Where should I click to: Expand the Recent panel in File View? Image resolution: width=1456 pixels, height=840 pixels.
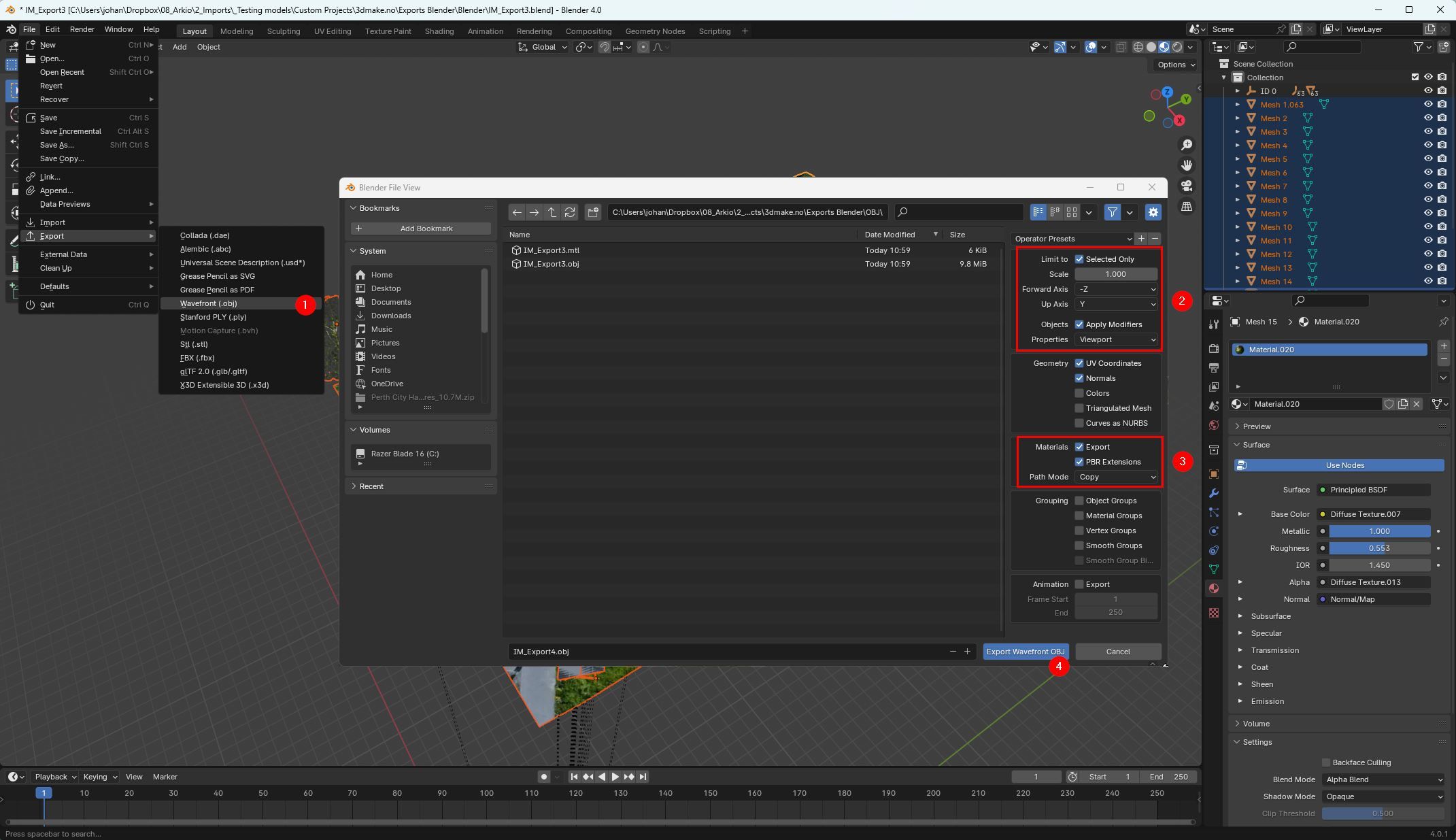point(421,486)
